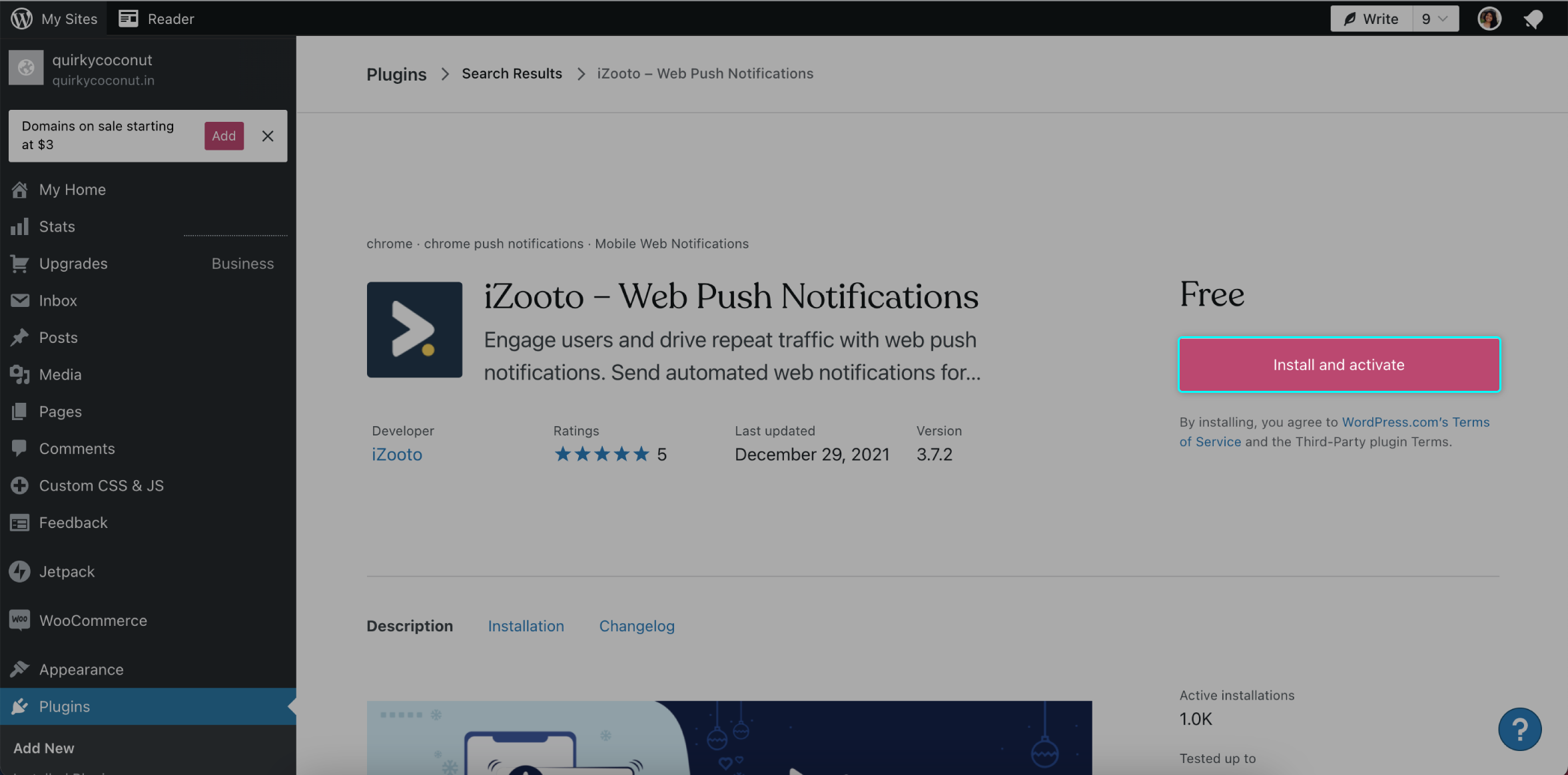Click the quirkycoconut site icon

(x=26, y=68)
